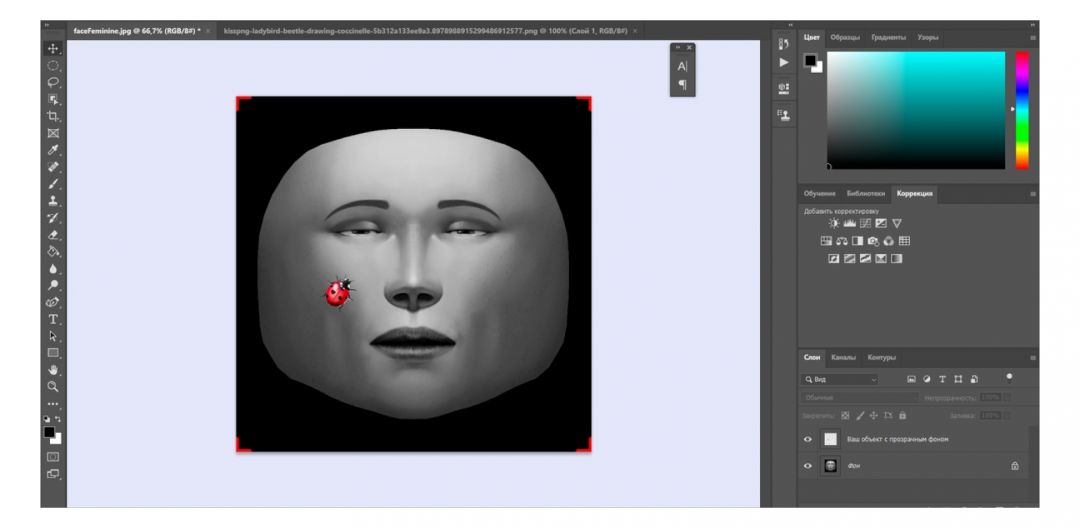The height and width of the screenshot is (528, 1080).
Task: Select the Horizontal Type tool
Action: click(x=53, y=319)
